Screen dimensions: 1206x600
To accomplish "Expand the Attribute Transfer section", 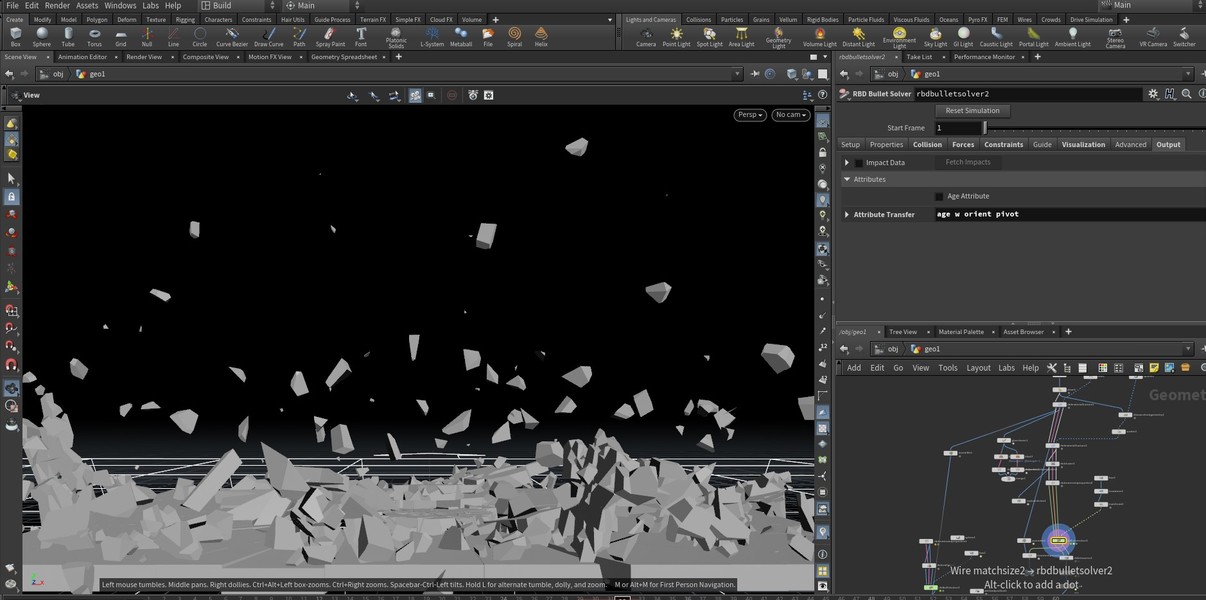I will click(x=847, y=215).
